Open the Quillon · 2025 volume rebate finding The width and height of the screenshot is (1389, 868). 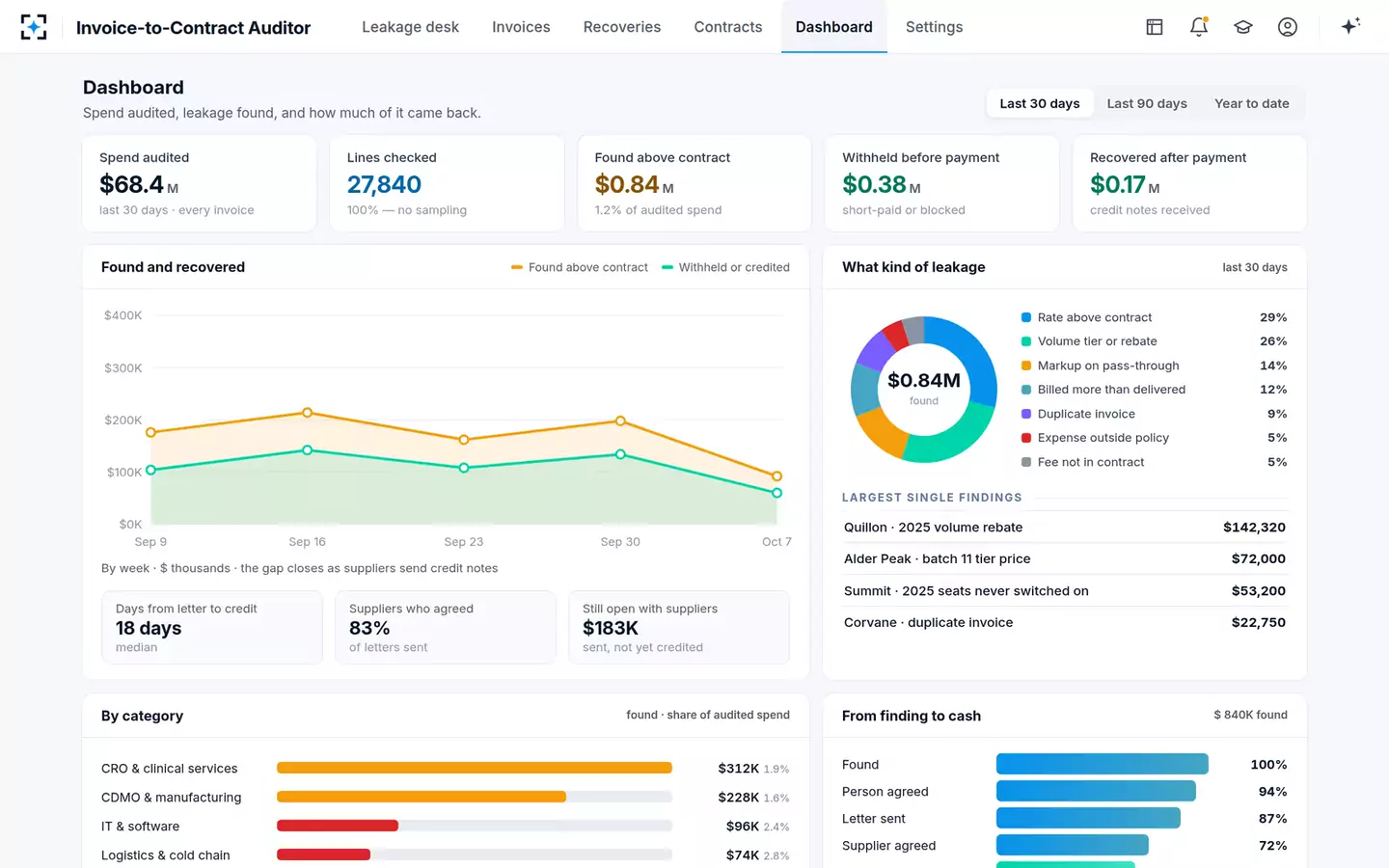[1065, 528]
